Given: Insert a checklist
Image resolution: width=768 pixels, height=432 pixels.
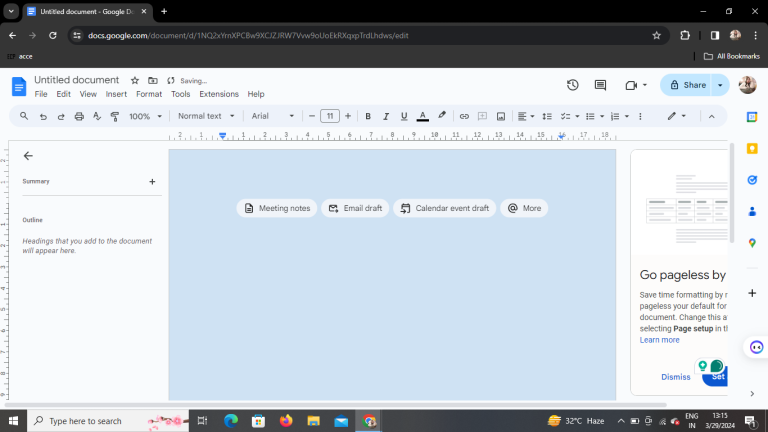Looking at the screenshot, I should click(565, 117).
